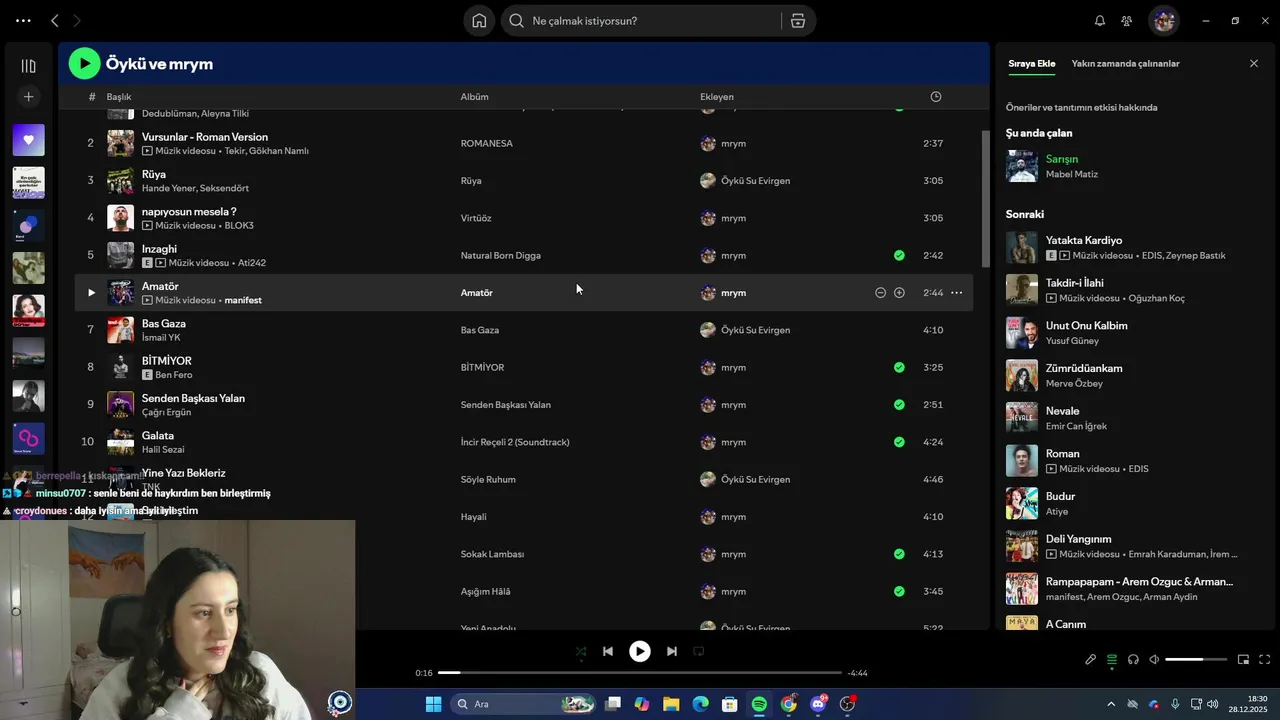
Task: Click the Bas Gaza album cover thumbnail
Action: pyautogui.click(x=120, y=330)
